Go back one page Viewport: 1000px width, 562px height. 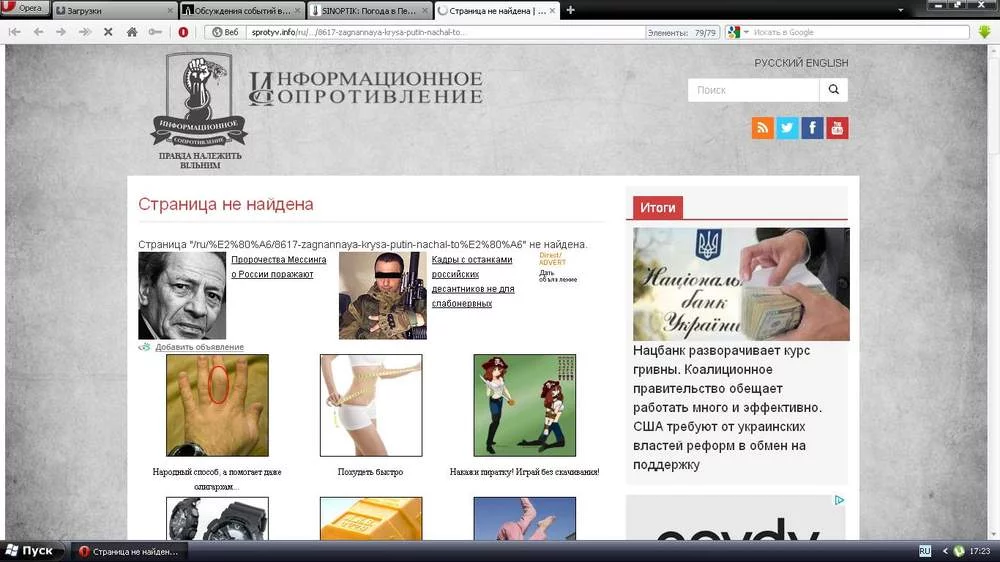[38, 32]
